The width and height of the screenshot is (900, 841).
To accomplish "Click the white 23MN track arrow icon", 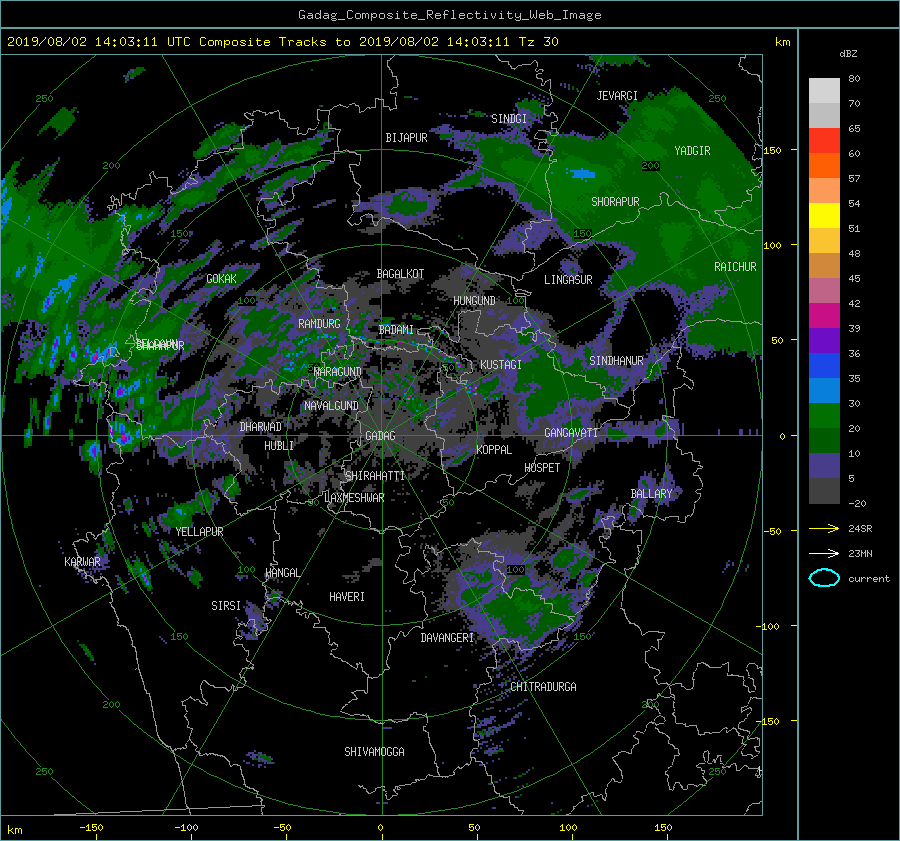I will point(824,553).
